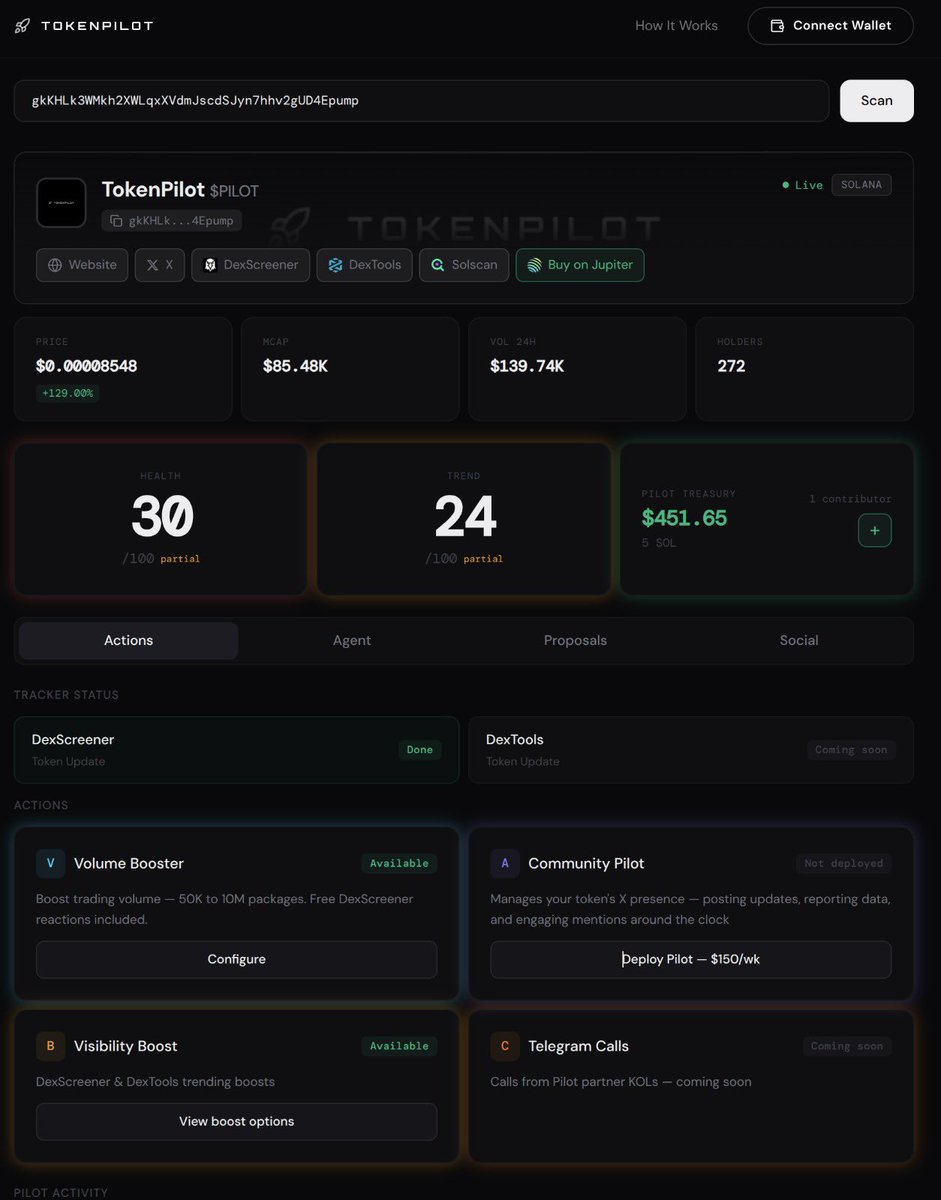Viewport: 941px width, 1200px height.
Task: Click Buy on Jupiter button
Action: tap(580, 265)
